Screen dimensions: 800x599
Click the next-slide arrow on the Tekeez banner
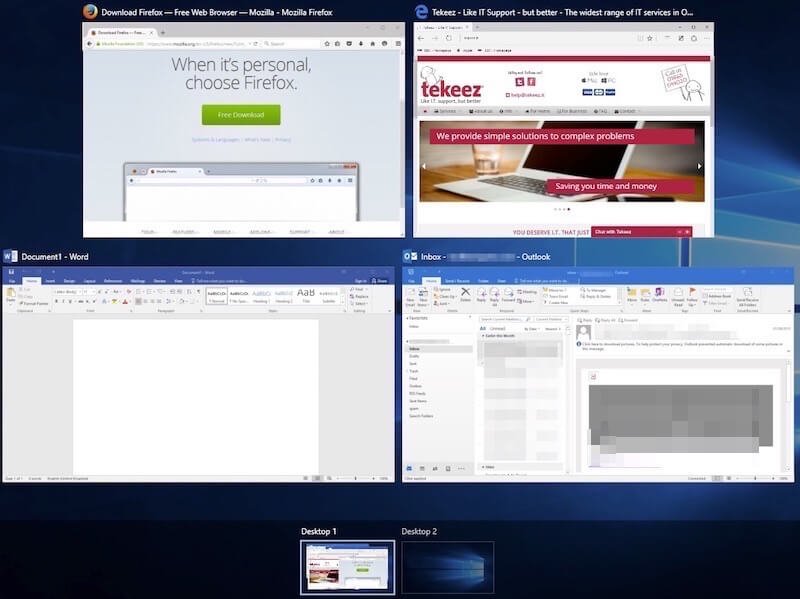699,166
